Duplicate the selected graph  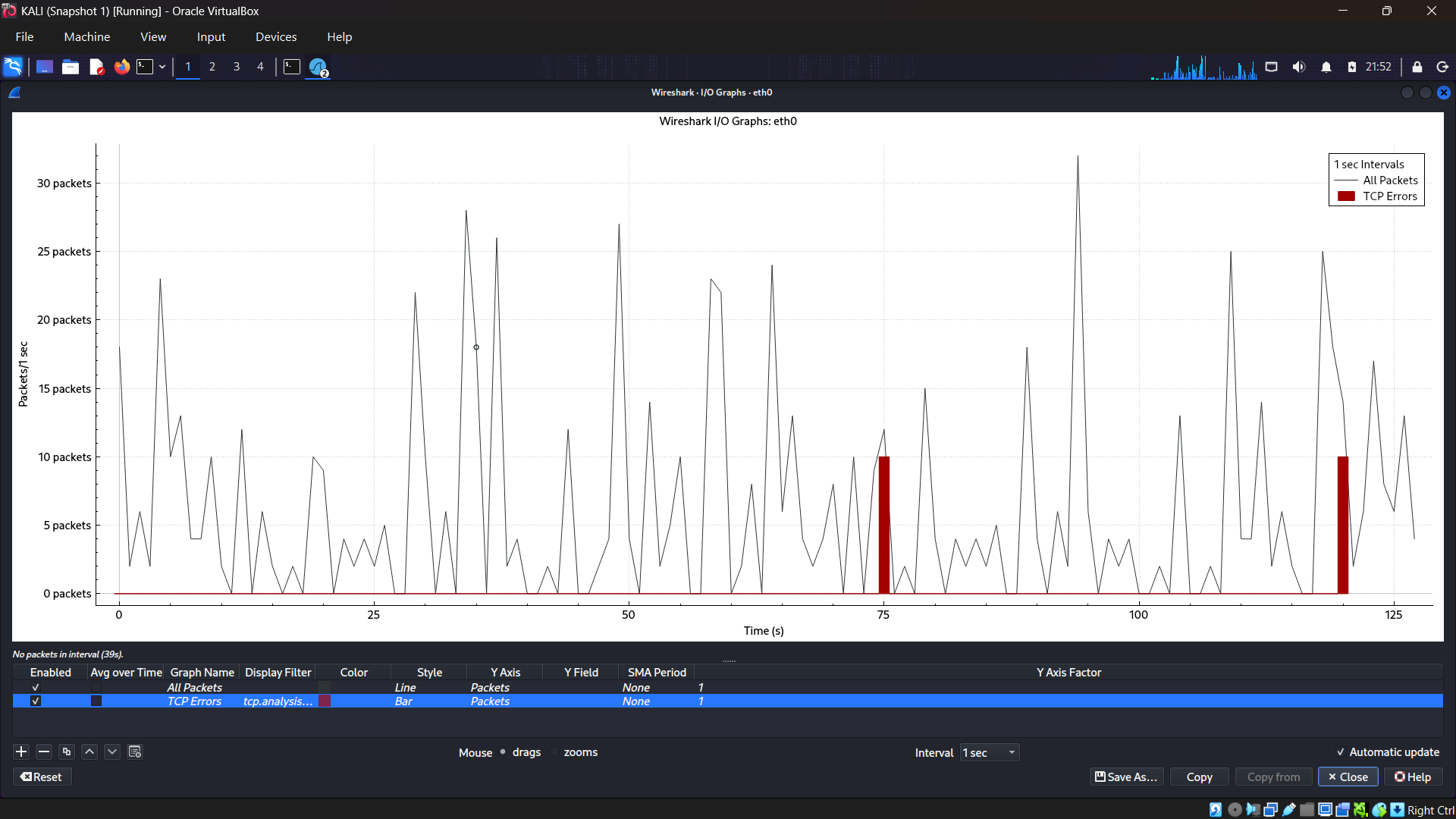67,752
